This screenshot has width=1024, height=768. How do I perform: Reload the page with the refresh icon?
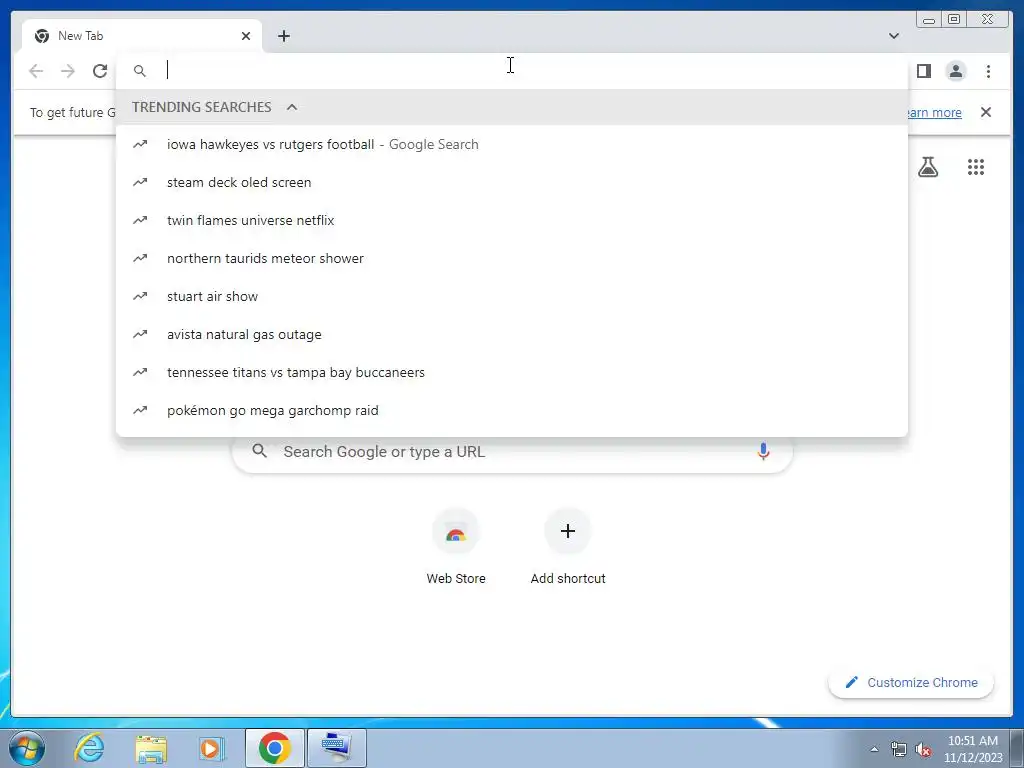coord(100,71)
